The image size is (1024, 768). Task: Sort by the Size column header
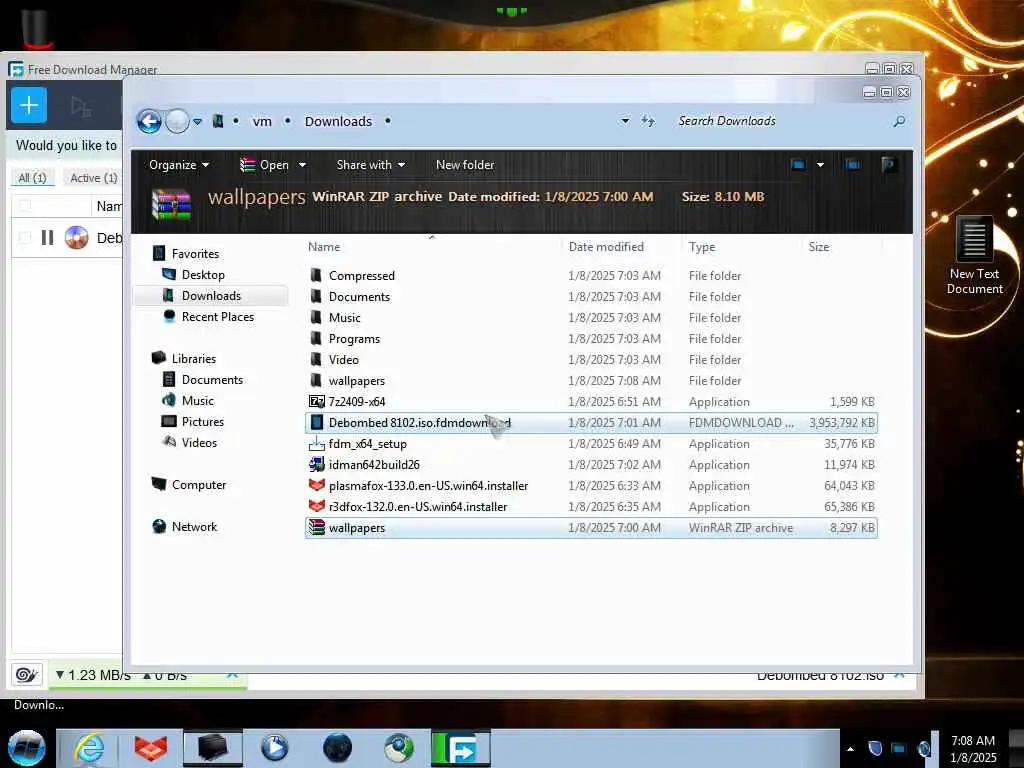tap(841, 247)
